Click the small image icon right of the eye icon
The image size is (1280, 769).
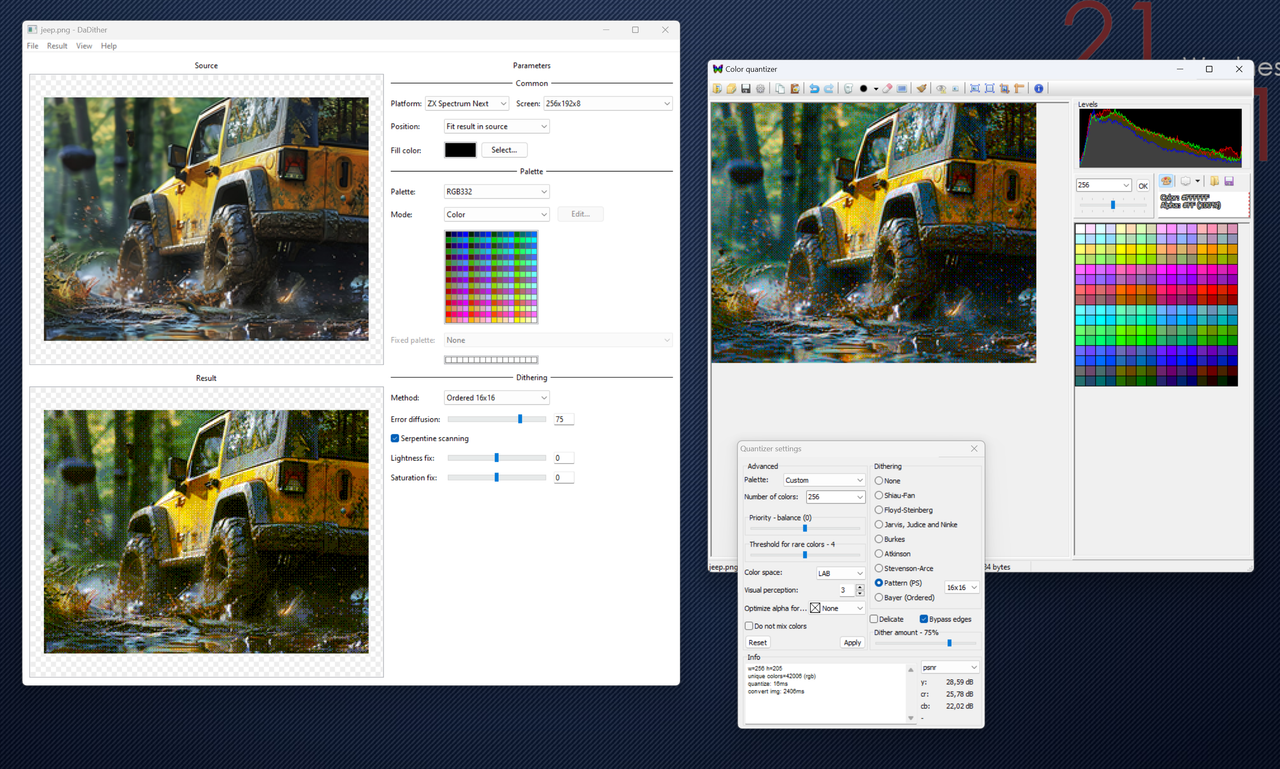[956, 88]
